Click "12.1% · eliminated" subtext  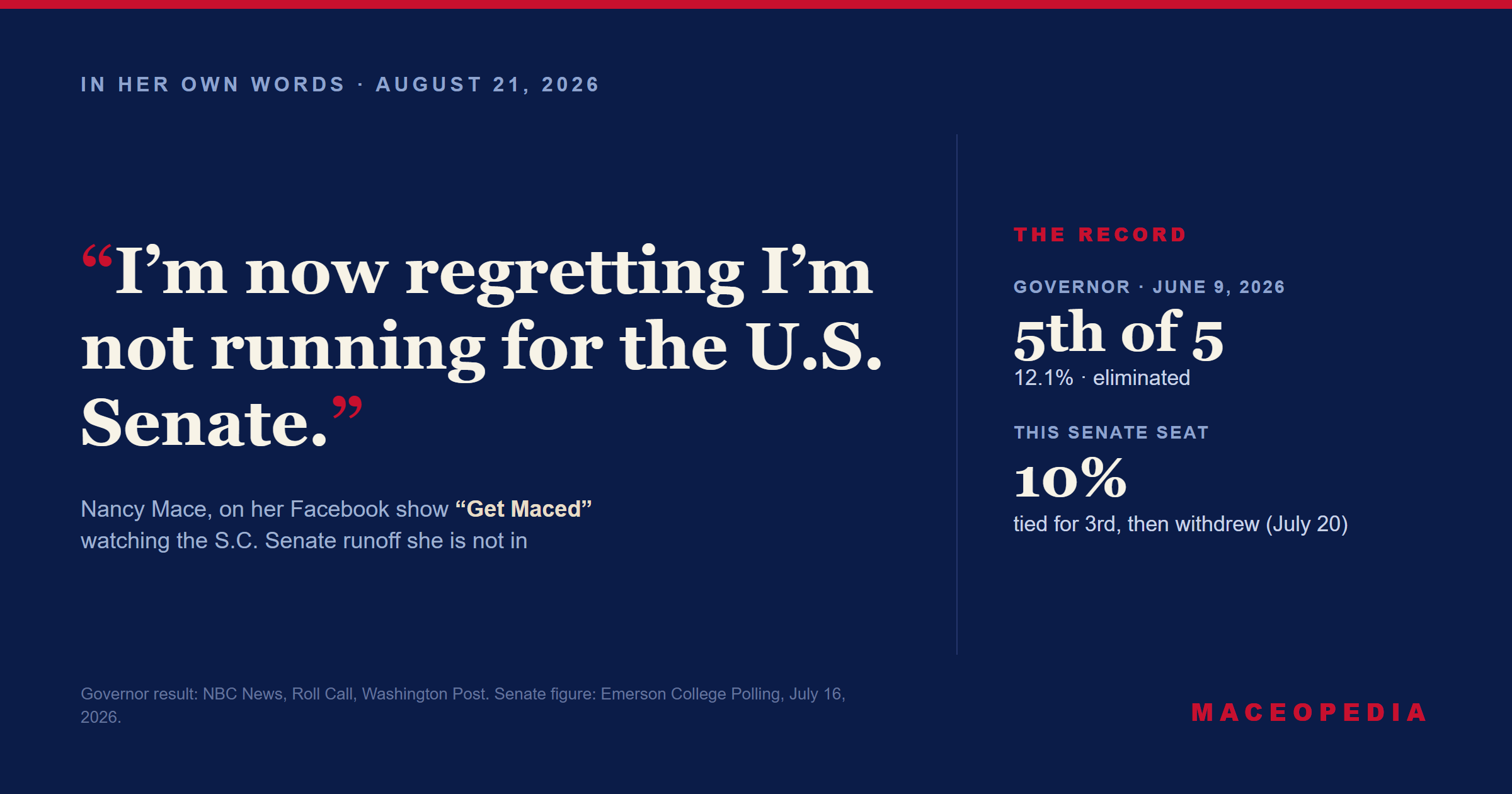pos(1102,377)
